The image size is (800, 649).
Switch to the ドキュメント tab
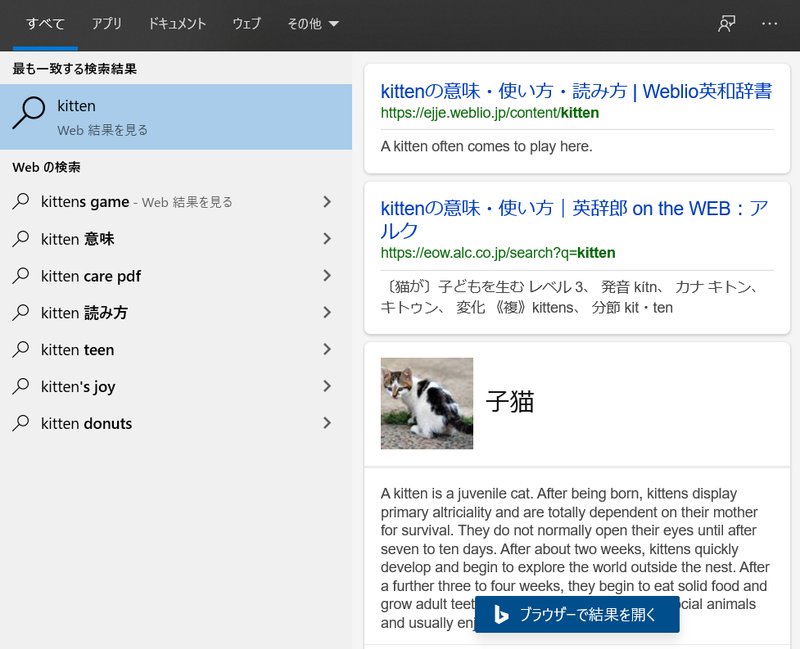(x=177, y=23)
